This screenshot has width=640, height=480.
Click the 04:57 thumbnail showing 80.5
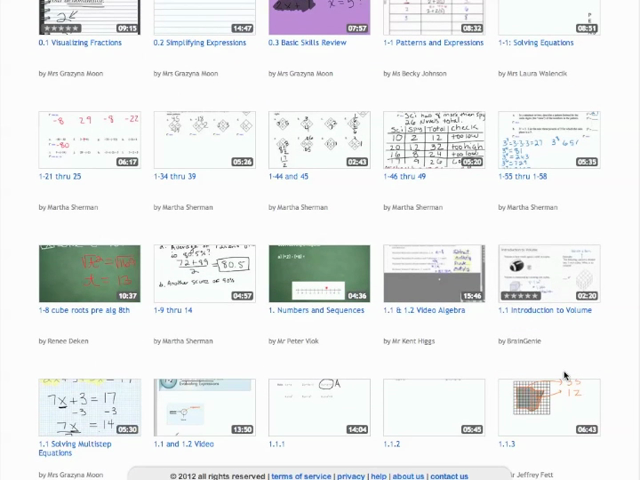[204, 274]
